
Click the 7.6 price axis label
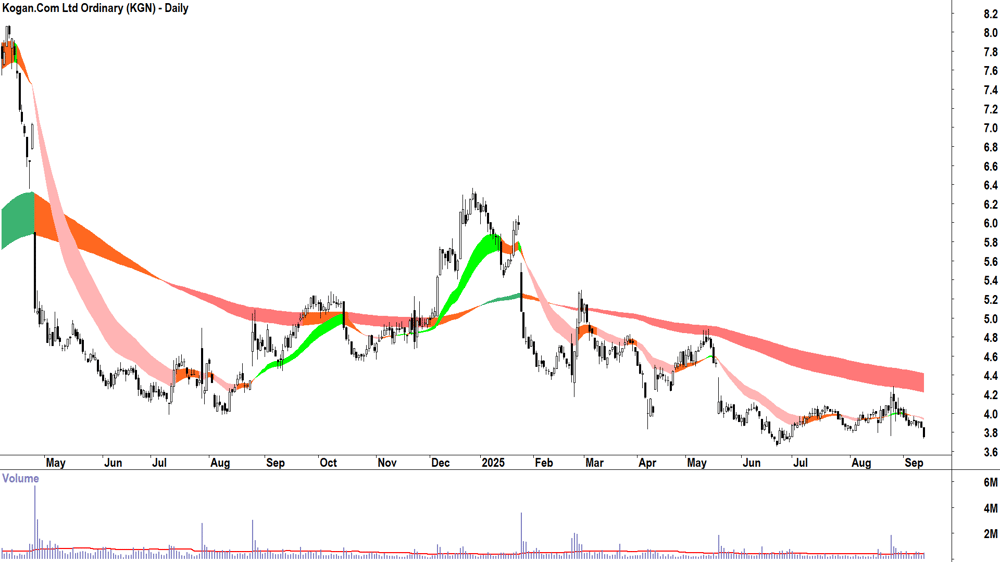coord(990,71)
